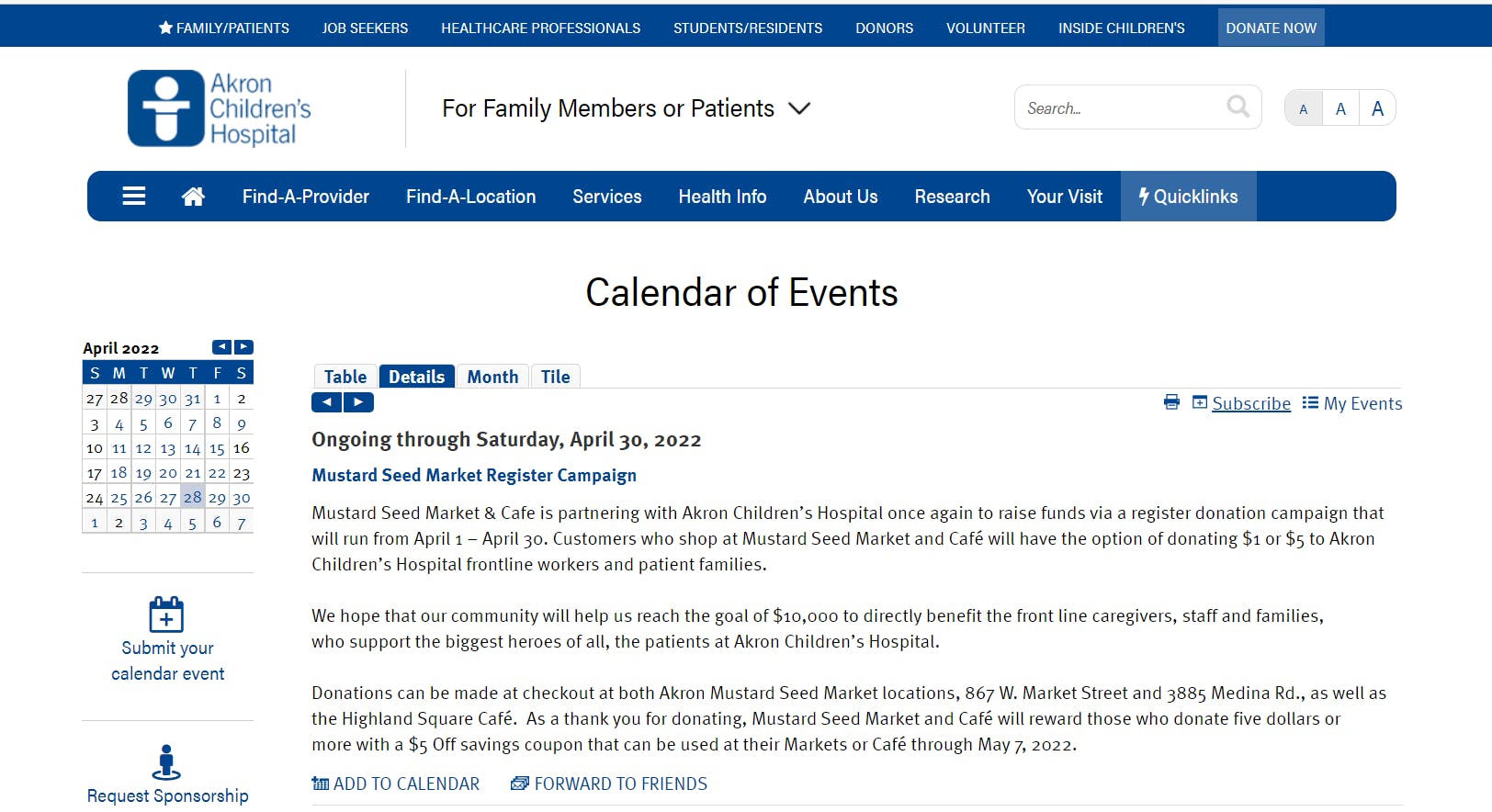Switch to the Table view tab
This screenshot has width=1492, height=812.
pyautogui.click(x=345, y=377)
